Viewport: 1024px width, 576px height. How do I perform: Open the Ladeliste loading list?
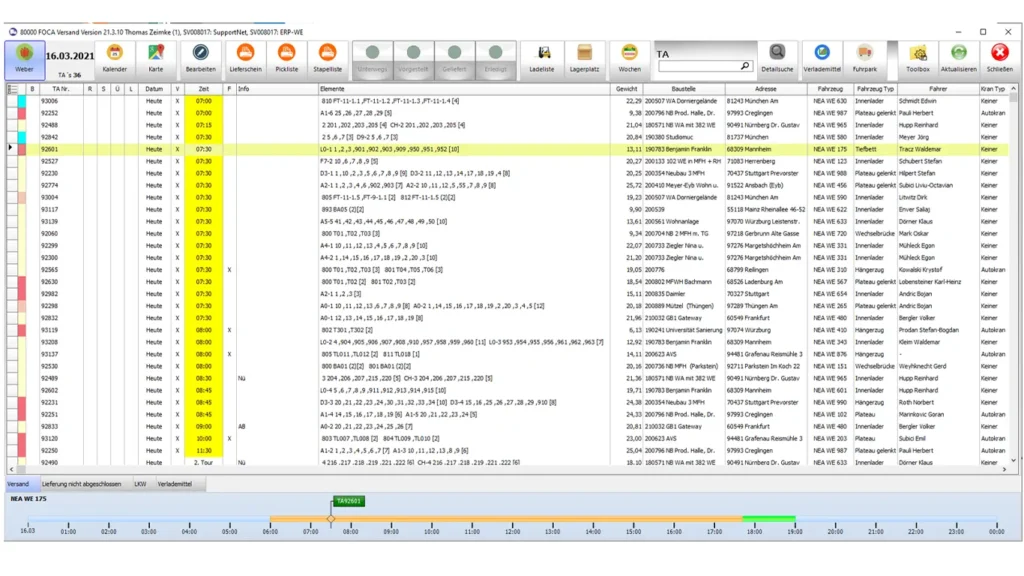coord(542,58)
